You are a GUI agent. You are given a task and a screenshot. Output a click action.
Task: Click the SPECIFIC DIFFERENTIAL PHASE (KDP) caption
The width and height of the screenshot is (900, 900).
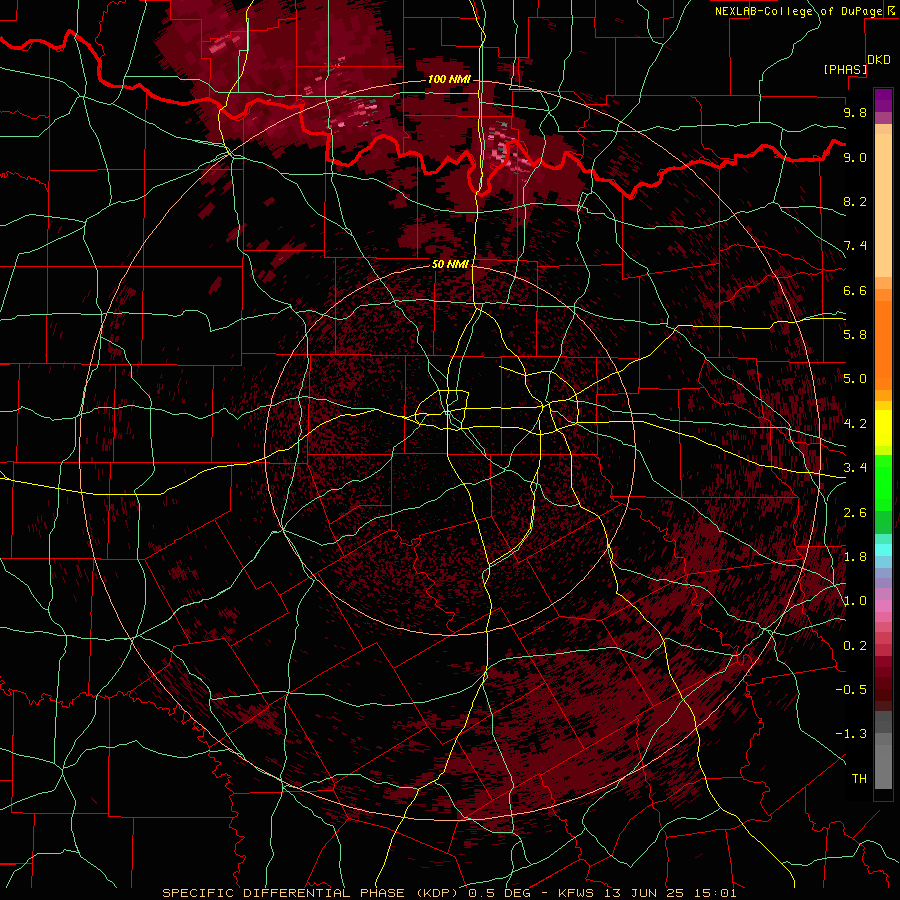tap(312, 893)
